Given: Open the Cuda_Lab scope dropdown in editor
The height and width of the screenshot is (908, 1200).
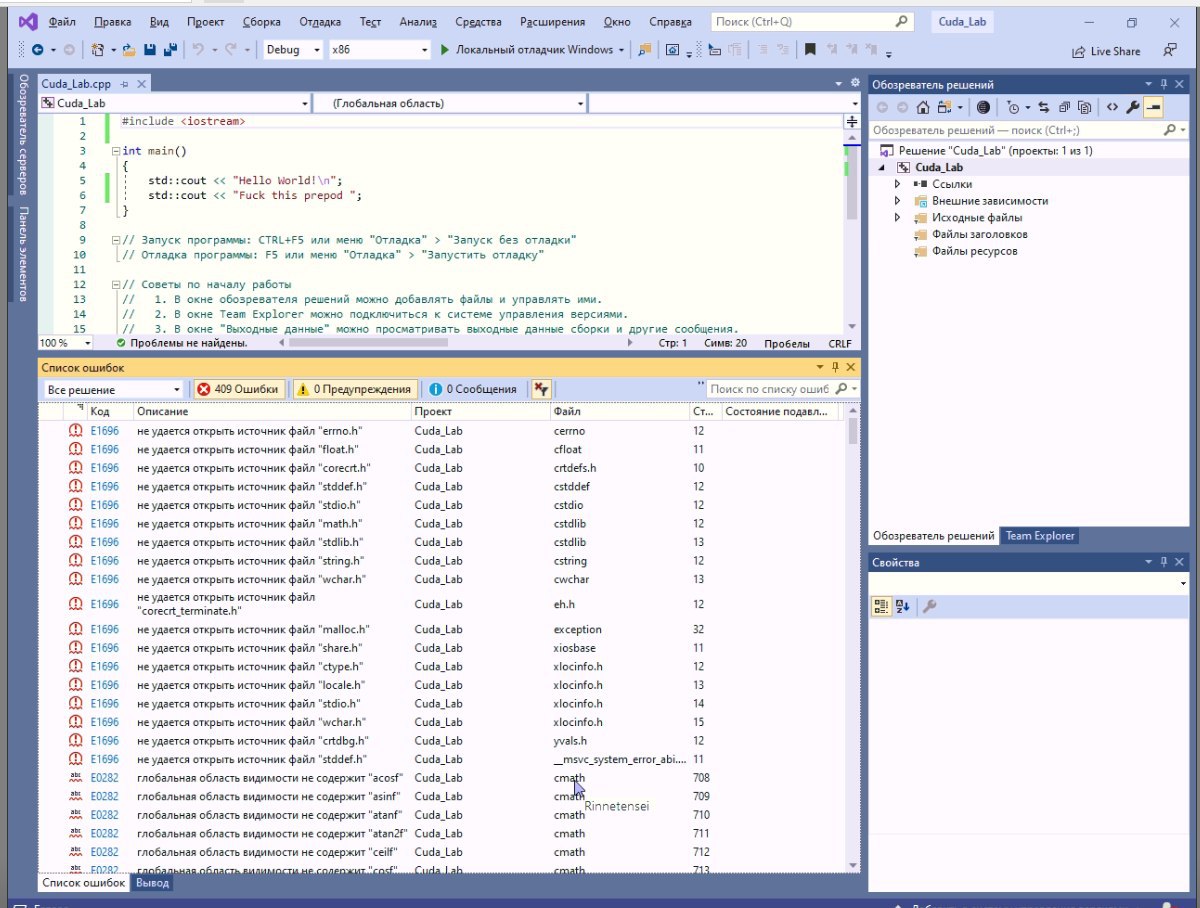Looking at the screenshot, I should coord(175,103).
